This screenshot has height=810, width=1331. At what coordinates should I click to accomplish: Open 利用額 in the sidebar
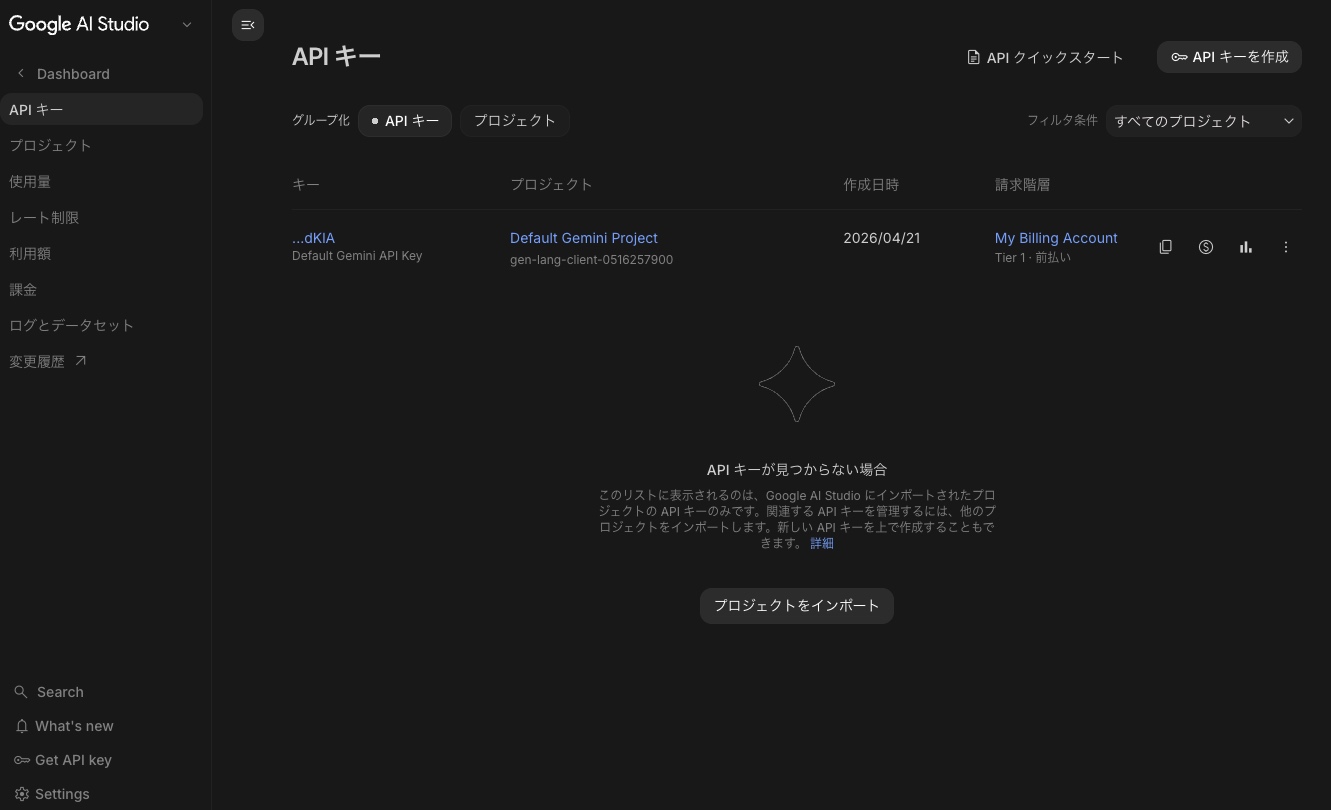tap(101, 253)
